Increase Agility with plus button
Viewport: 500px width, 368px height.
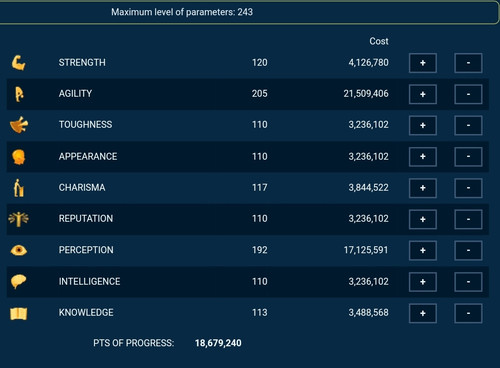click(x=423, y=94)
